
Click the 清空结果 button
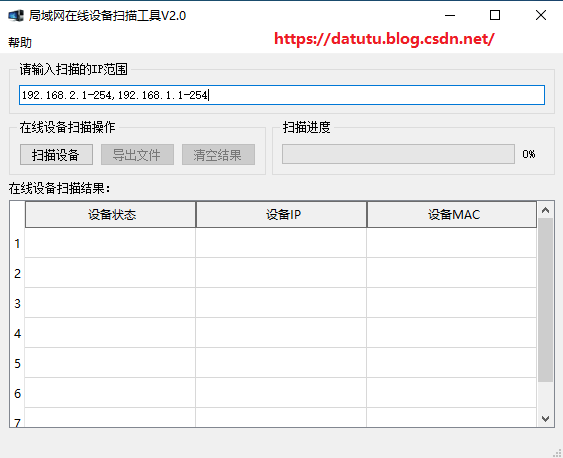click(x=218, y=155)
